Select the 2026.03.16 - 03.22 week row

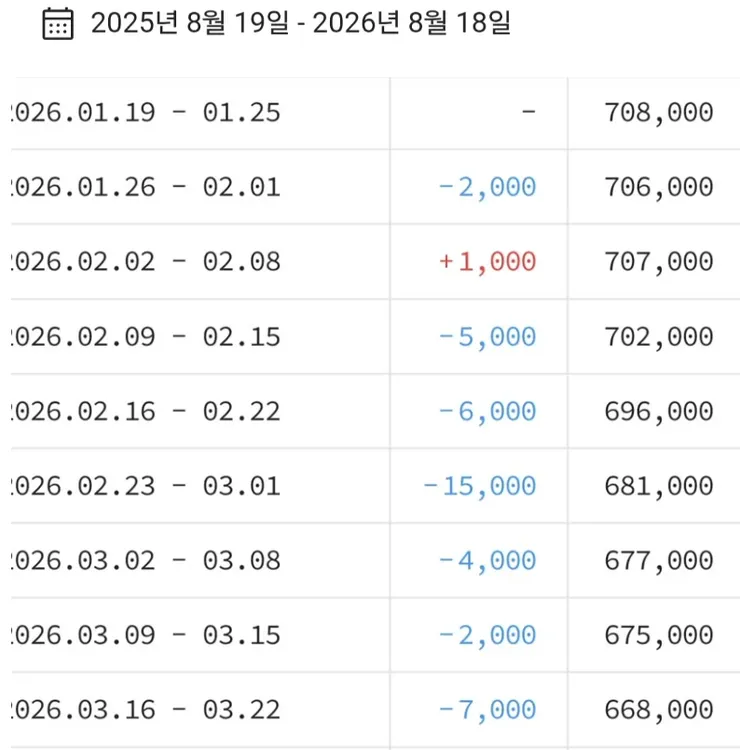pos(376,710)
